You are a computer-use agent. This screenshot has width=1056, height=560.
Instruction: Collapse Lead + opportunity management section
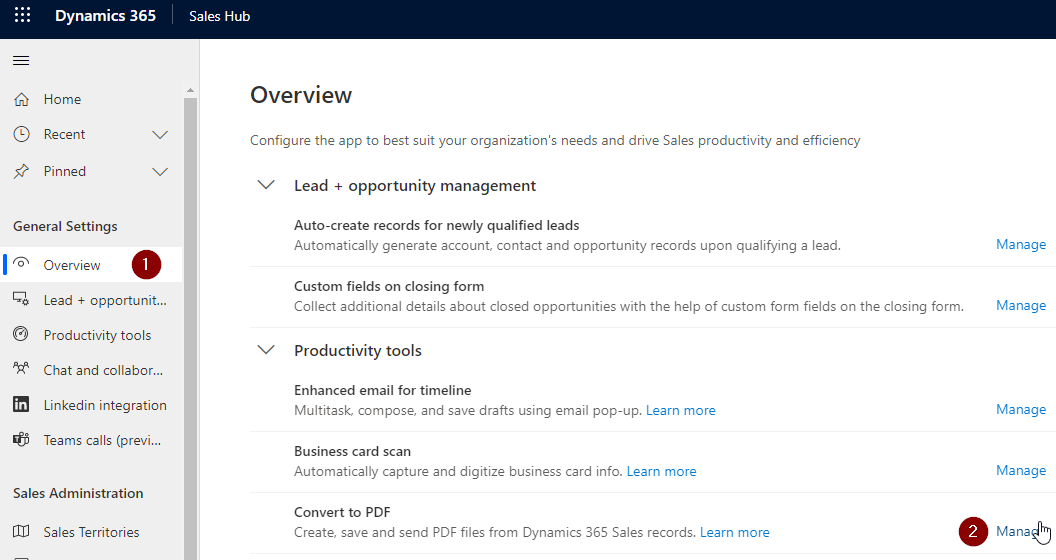[266, 184]
